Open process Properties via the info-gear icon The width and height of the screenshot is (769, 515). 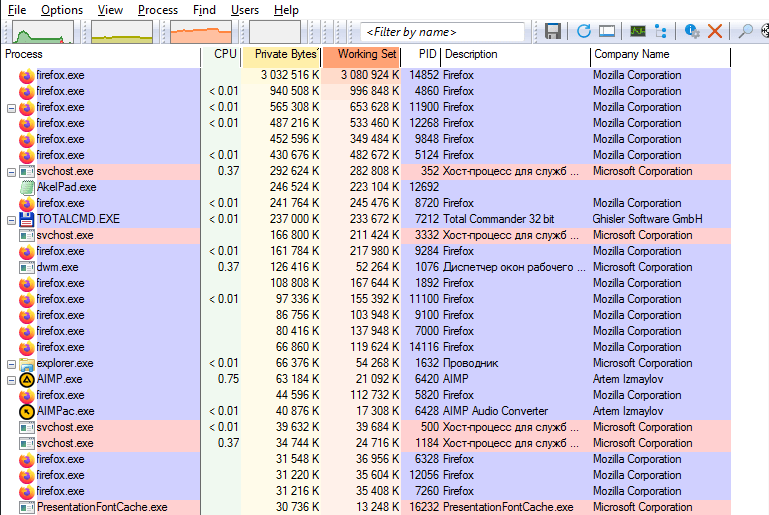[692, 31]
